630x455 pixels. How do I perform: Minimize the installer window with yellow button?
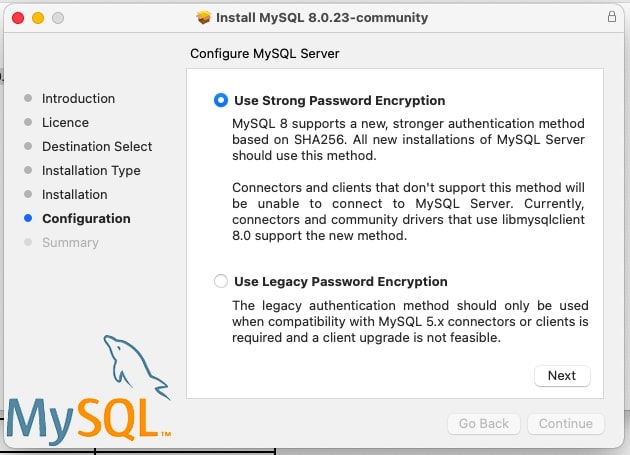pos(38,18)
